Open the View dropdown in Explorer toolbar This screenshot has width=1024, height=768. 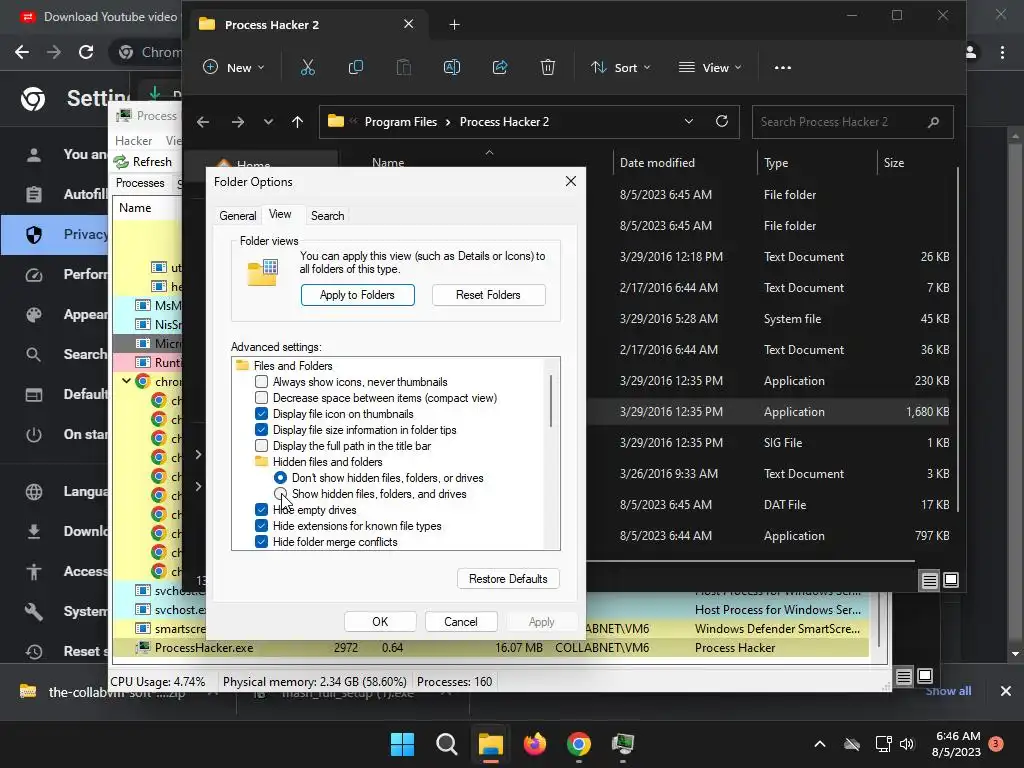(x=710, y=67)
